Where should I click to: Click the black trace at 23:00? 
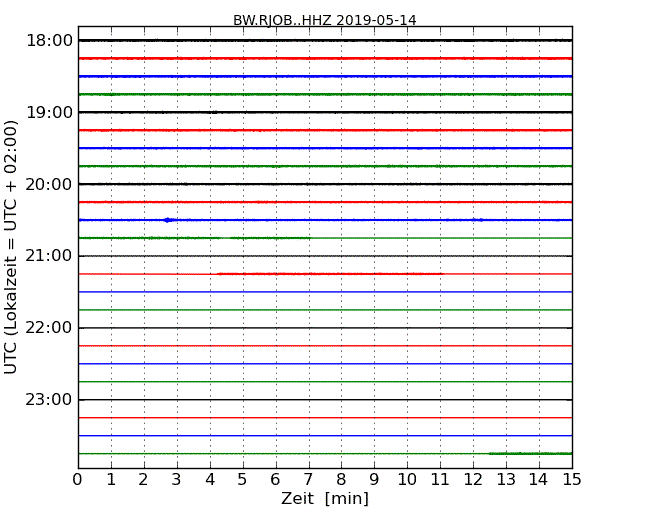coord(325,400)
